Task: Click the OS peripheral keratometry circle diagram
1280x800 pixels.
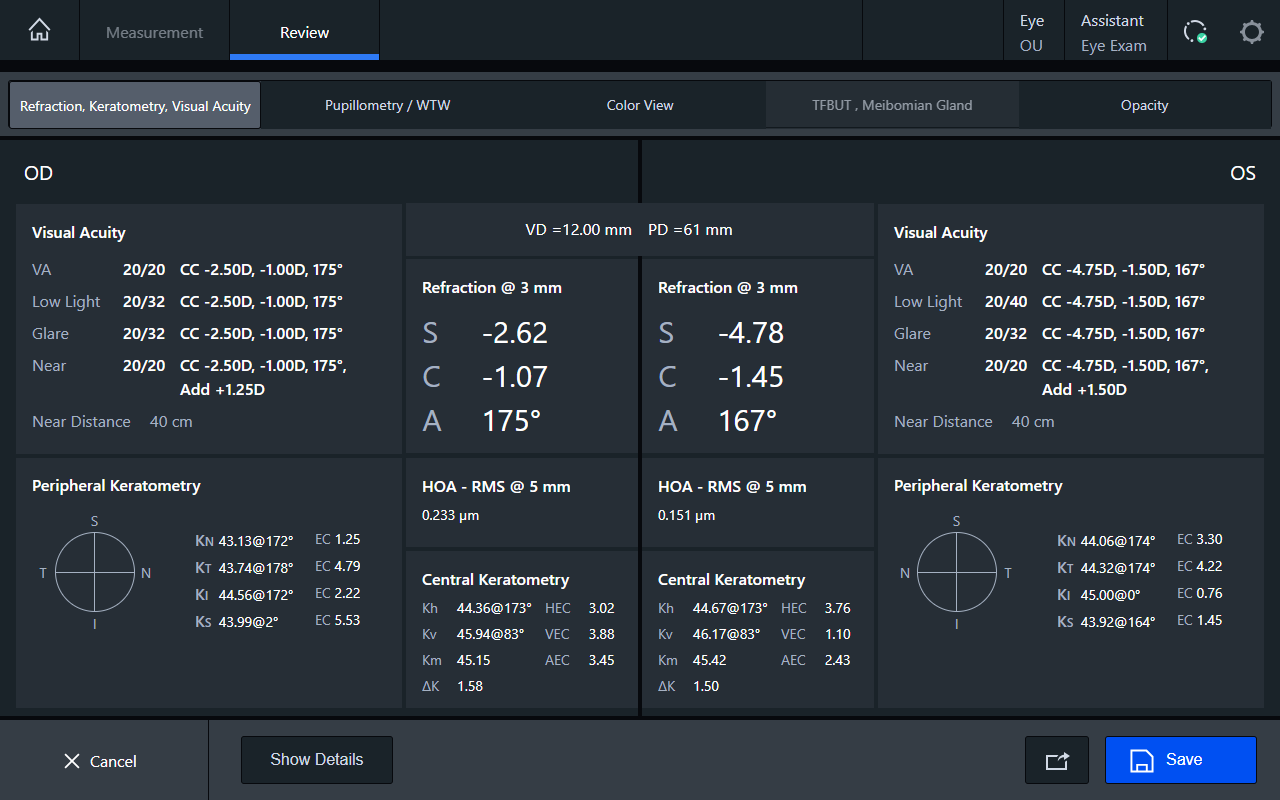Action: pos(956,572)
